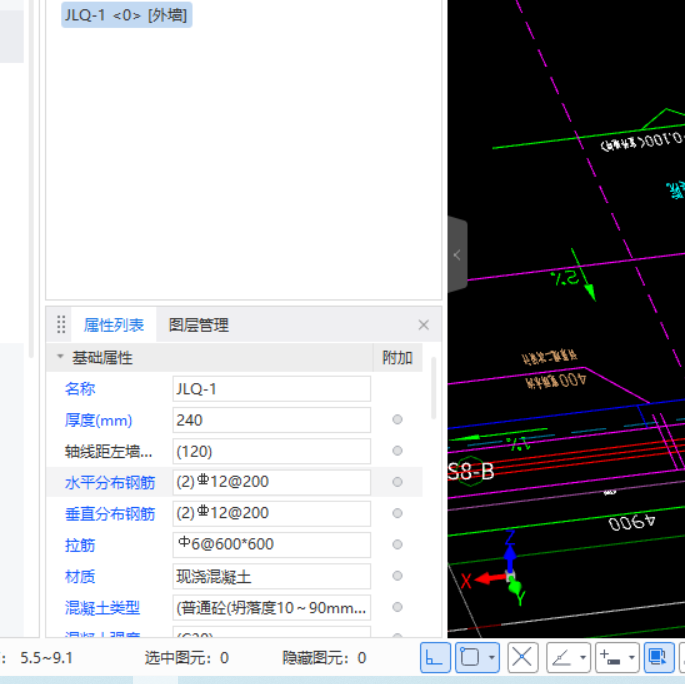
Task: Grab the panel drag handle dots
Action: (61, 325)
